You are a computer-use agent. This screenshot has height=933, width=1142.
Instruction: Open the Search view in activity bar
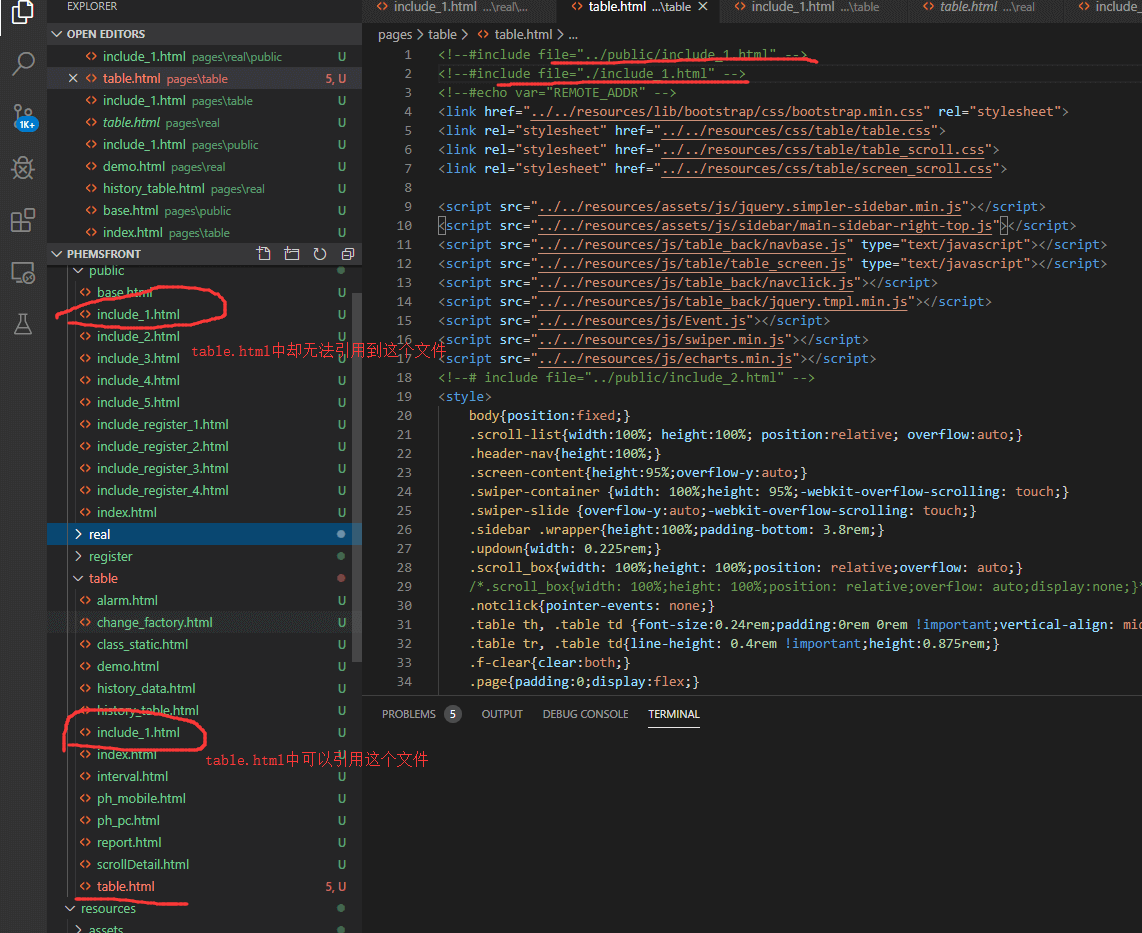point(23,65)
